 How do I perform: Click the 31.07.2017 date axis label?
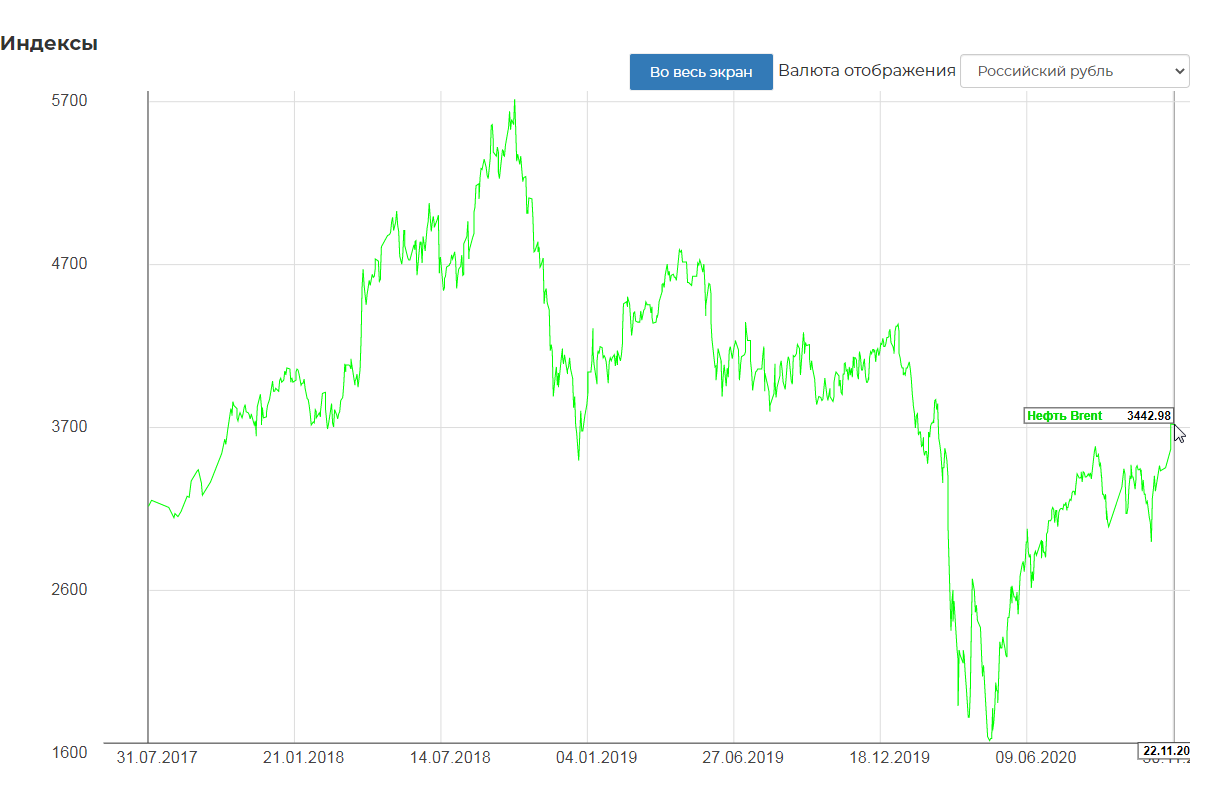pos(157,758)
